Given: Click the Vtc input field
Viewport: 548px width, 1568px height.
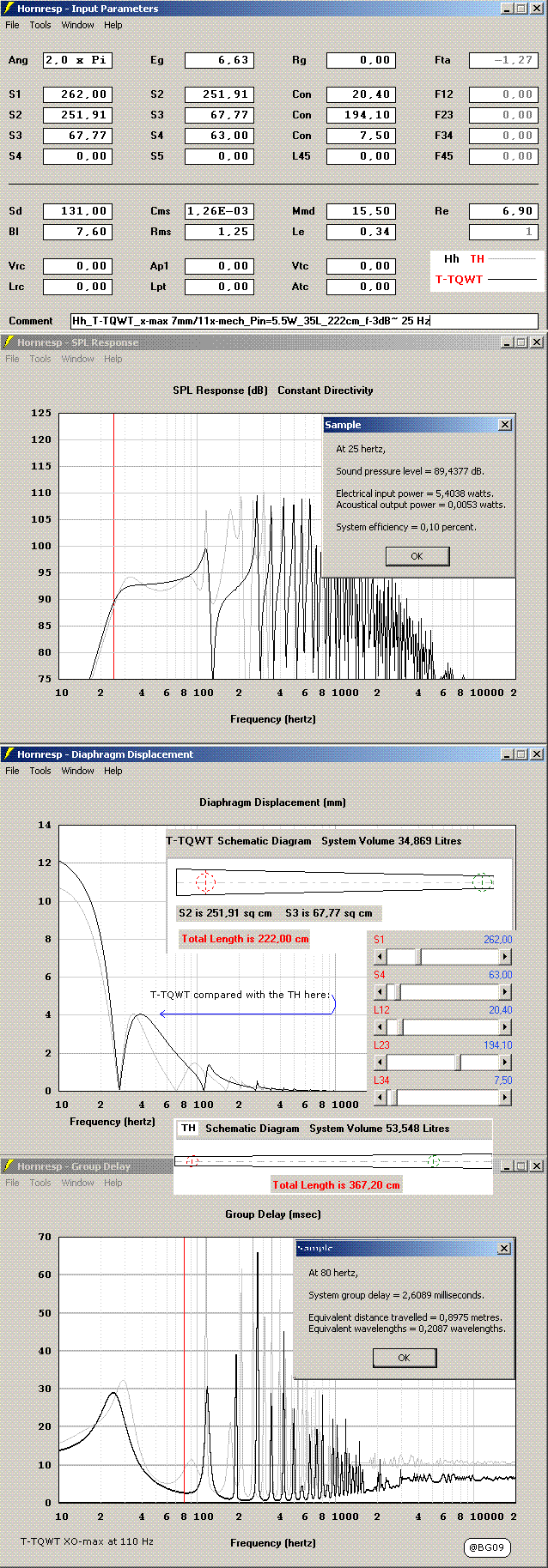Looking at the screenshot, I should pyautogui.click(x=361, y=266).
